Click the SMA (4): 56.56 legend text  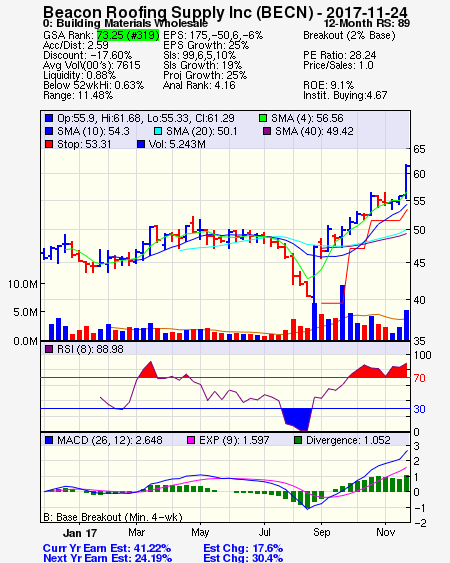coord(307,118)
